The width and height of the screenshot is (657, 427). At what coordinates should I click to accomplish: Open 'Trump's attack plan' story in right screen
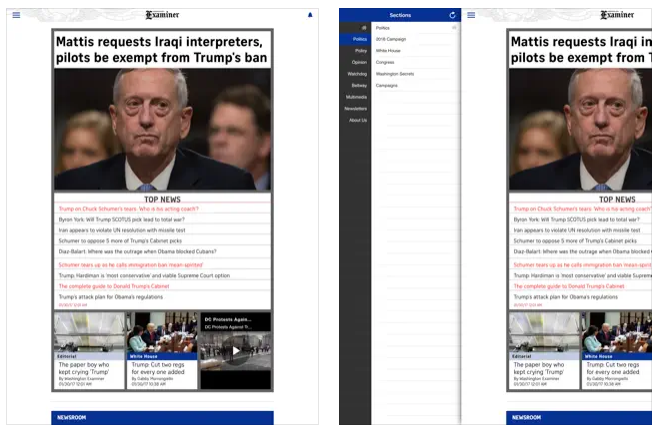click(x=566, y=297)
